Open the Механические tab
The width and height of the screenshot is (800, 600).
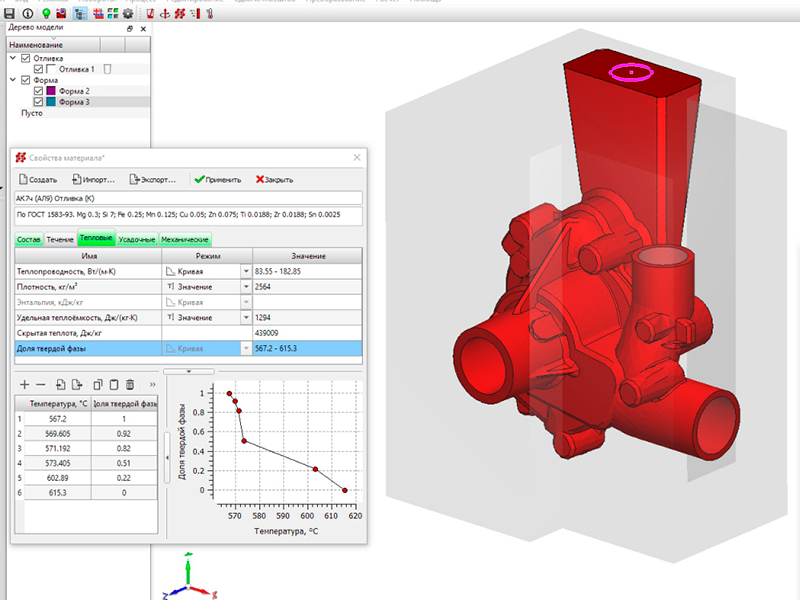[x=185, y=240]
